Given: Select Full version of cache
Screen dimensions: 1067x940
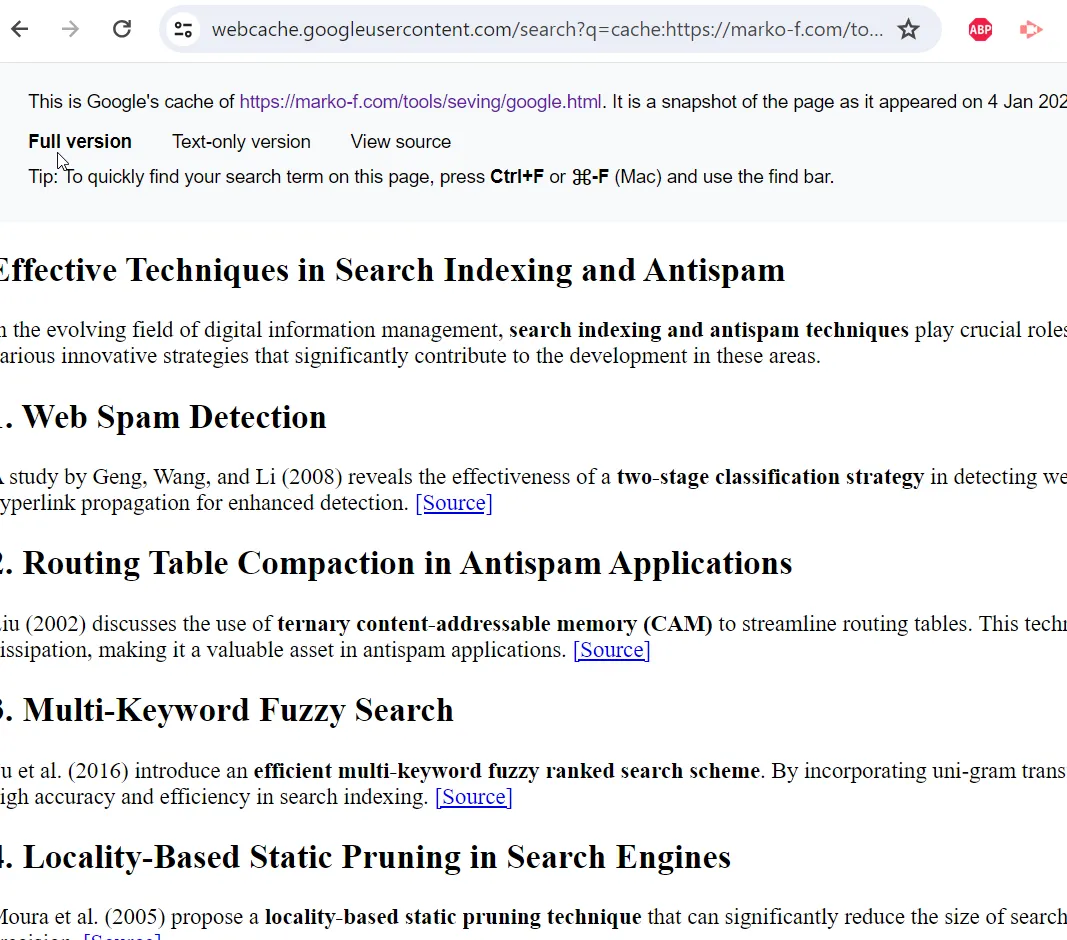Looking at the screenshot, I should click(80, 142).
